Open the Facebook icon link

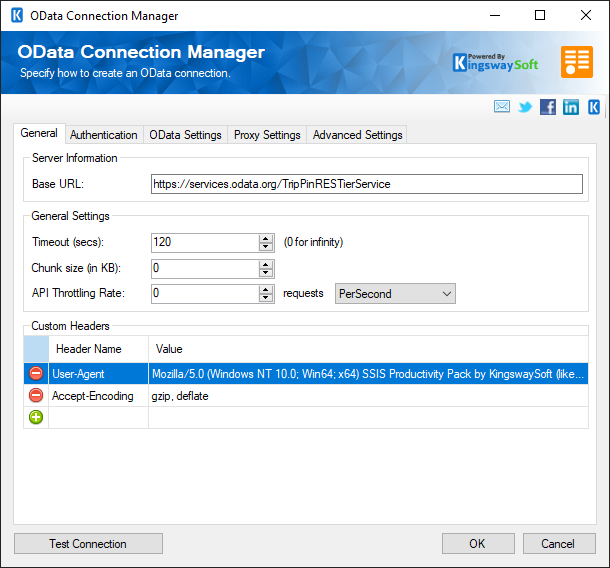point(548,107)
